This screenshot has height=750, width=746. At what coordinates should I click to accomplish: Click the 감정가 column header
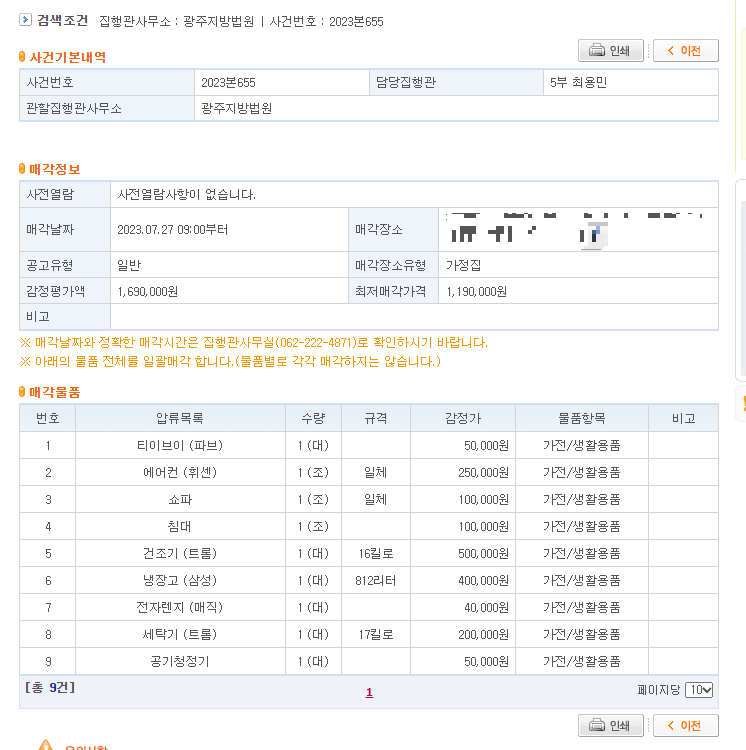coord(463,418)
